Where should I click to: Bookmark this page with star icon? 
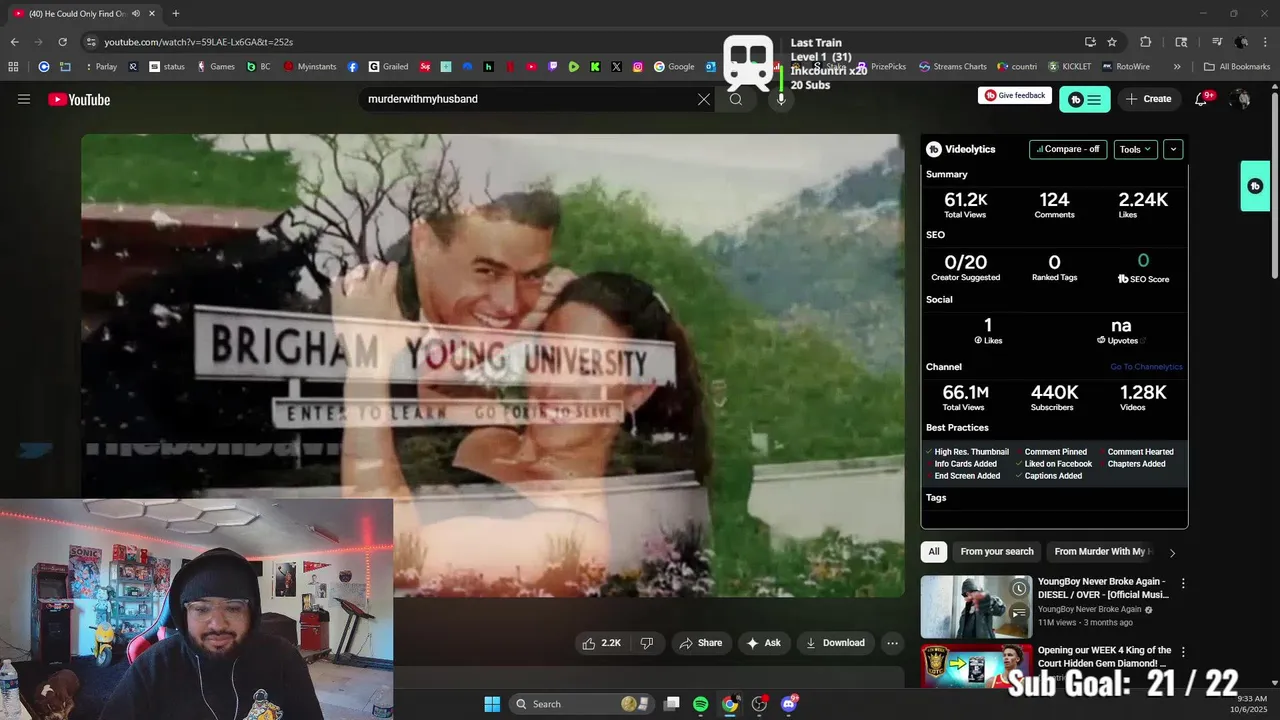(1112, 42)
